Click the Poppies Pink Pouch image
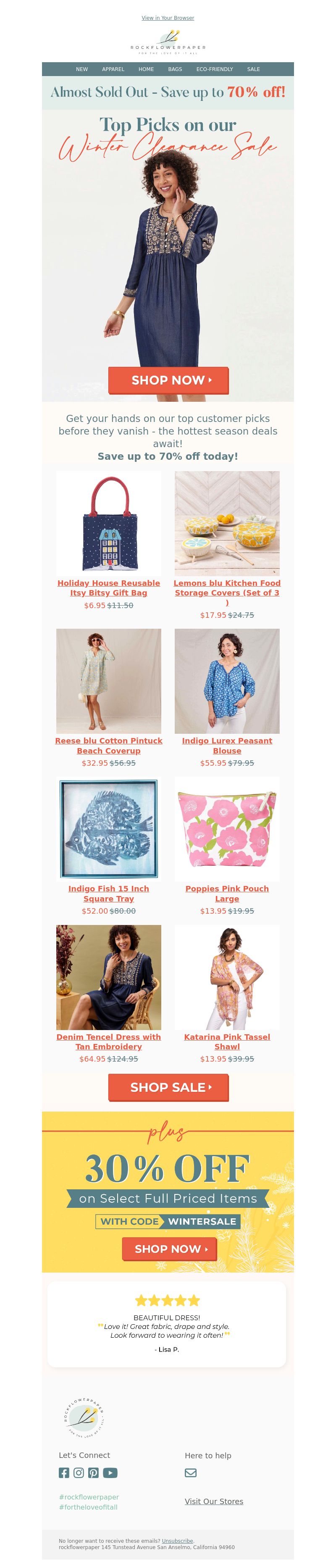This screenshot has height=1568, width=336. point(227,828)
